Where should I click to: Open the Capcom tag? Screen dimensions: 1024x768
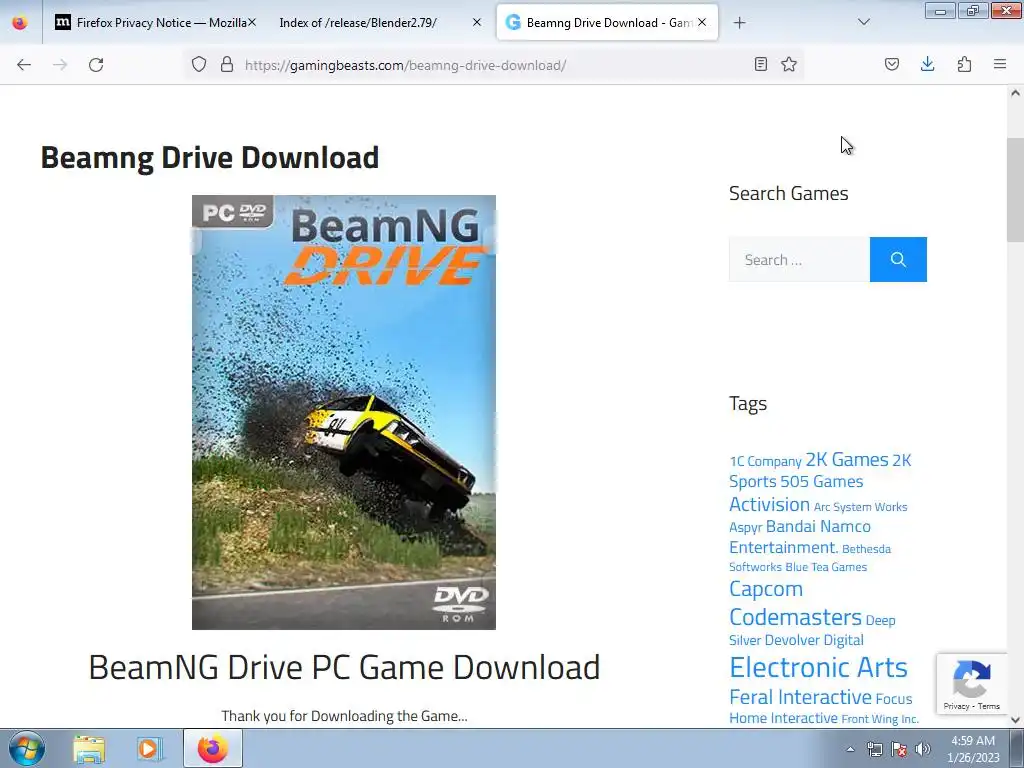point(766,588)
